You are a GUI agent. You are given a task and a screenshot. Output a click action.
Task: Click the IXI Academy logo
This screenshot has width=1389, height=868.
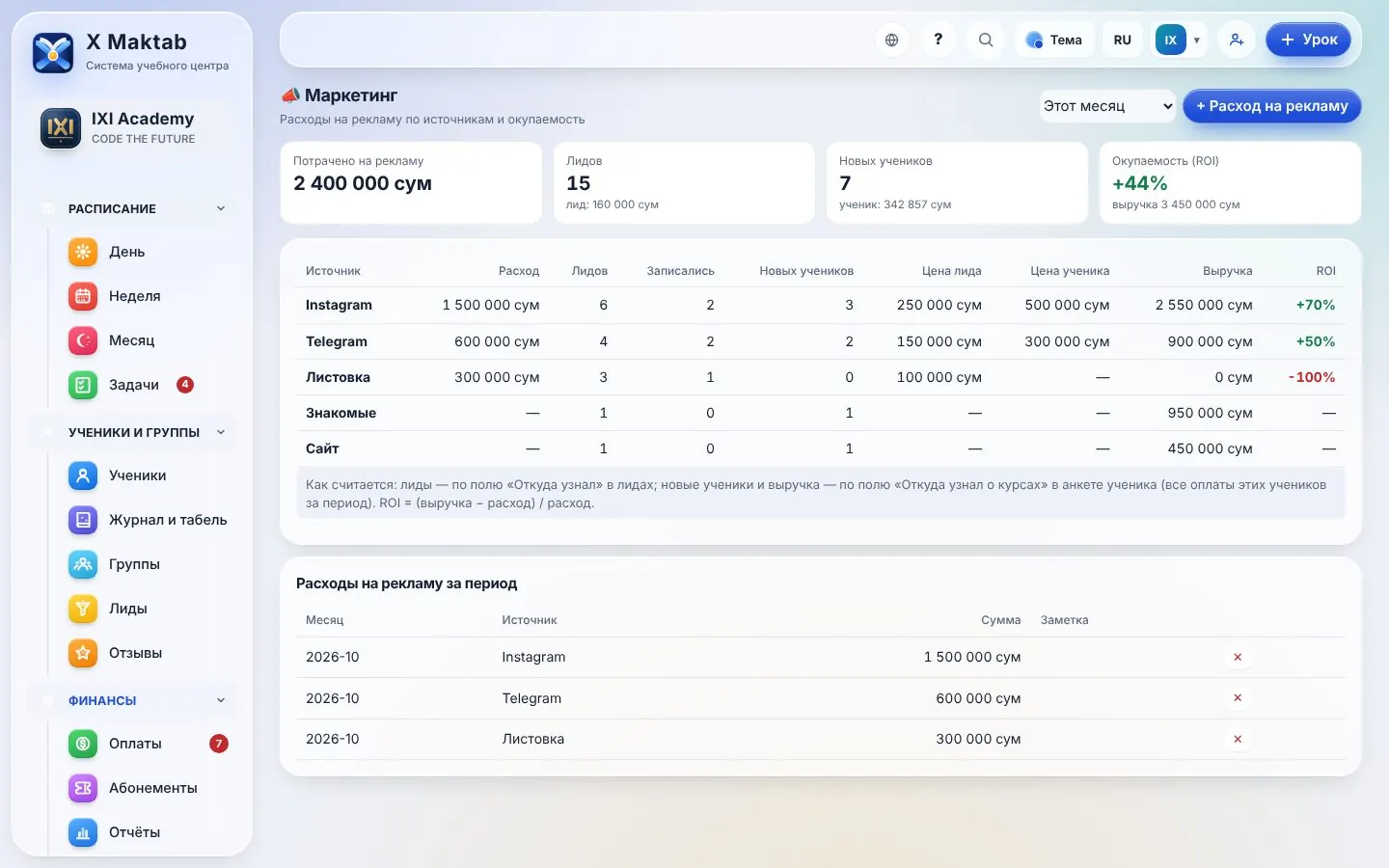61,127
